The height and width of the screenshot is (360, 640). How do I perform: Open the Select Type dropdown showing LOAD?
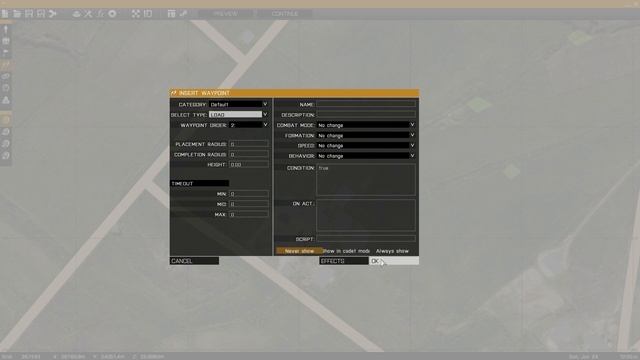pyautogui.click(x=238, y=115)
